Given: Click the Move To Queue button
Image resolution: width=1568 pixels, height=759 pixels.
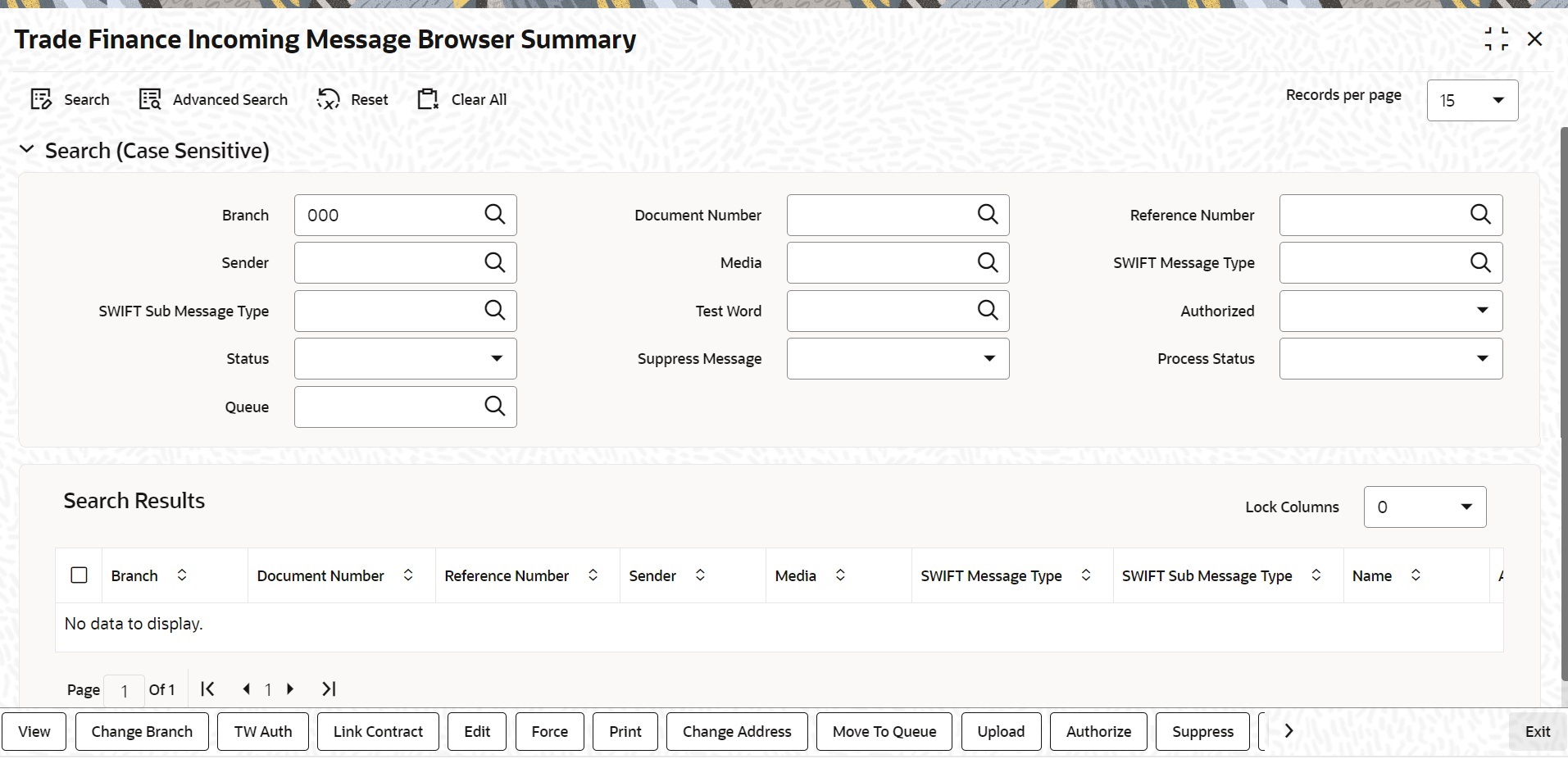Looking at the screenshot, I should [884, 731].
